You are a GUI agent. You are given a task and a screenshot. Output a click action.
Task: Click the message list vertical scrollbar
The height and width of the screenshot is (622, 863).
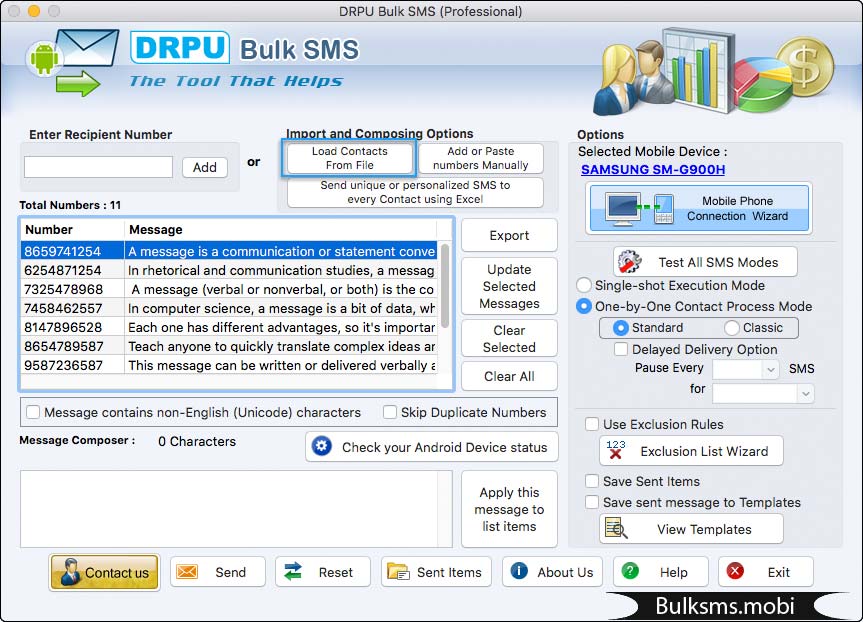point(445,286)
